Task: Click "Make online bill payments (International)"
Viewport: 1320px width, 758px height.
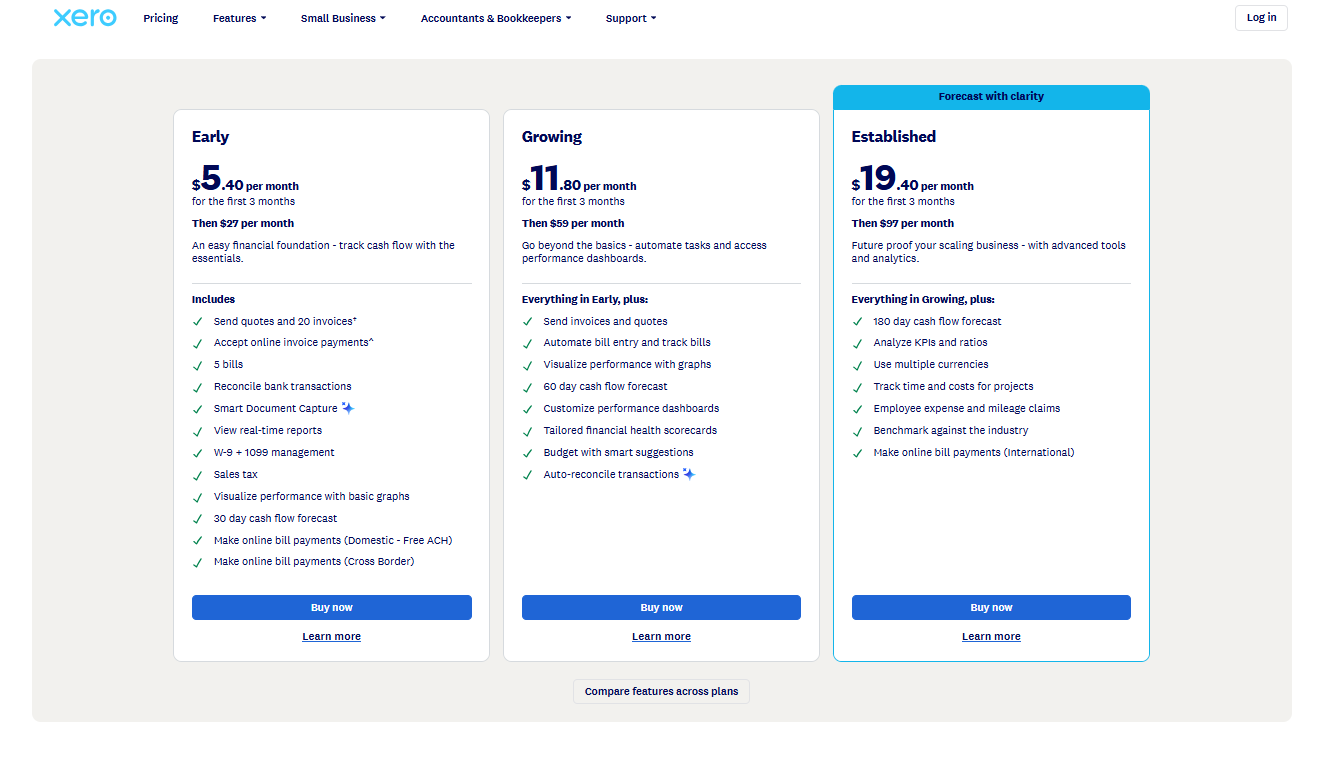Action: click(x=974, y=452)
